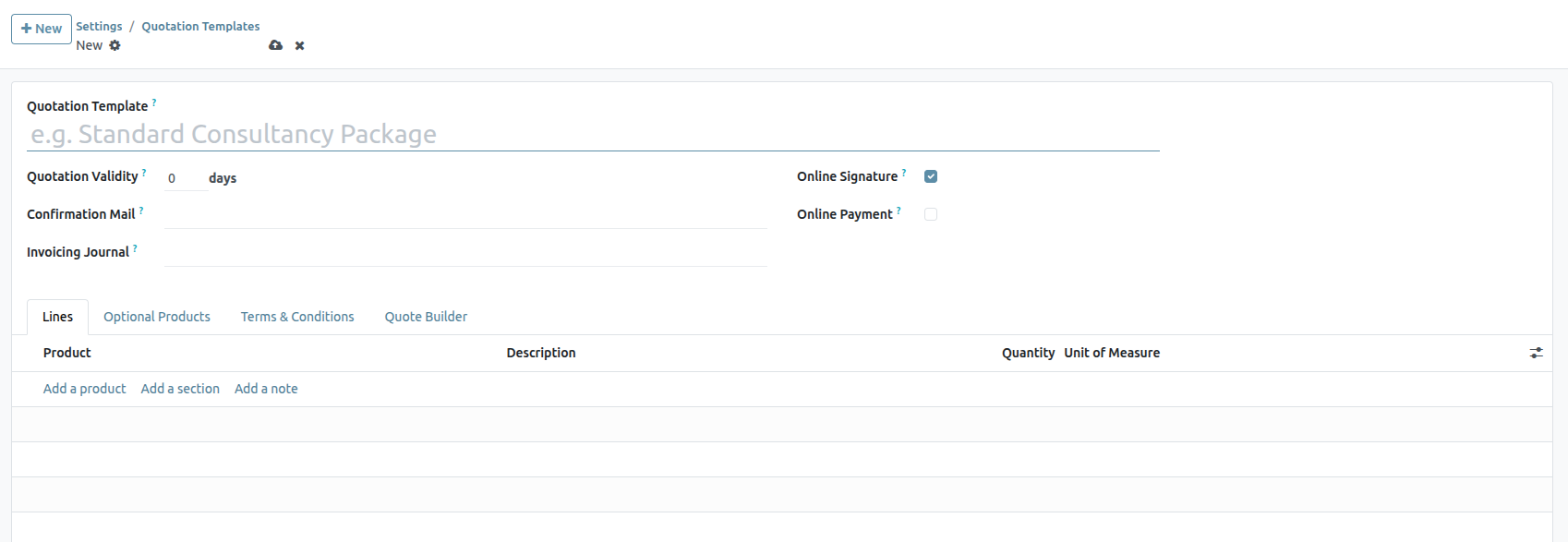Enable the Online Payment checkbox
The width and height of the screenshot is (1568, 542).
coord(931,214)
